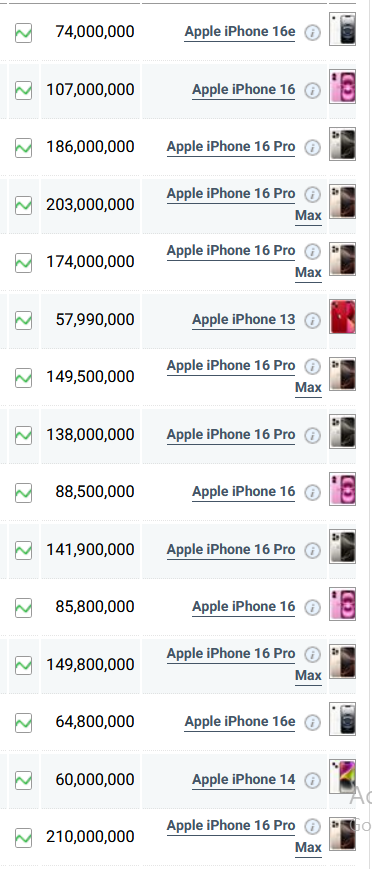Open iPhone 16 Pro Max link priced 174,000,000

(244, 261)
